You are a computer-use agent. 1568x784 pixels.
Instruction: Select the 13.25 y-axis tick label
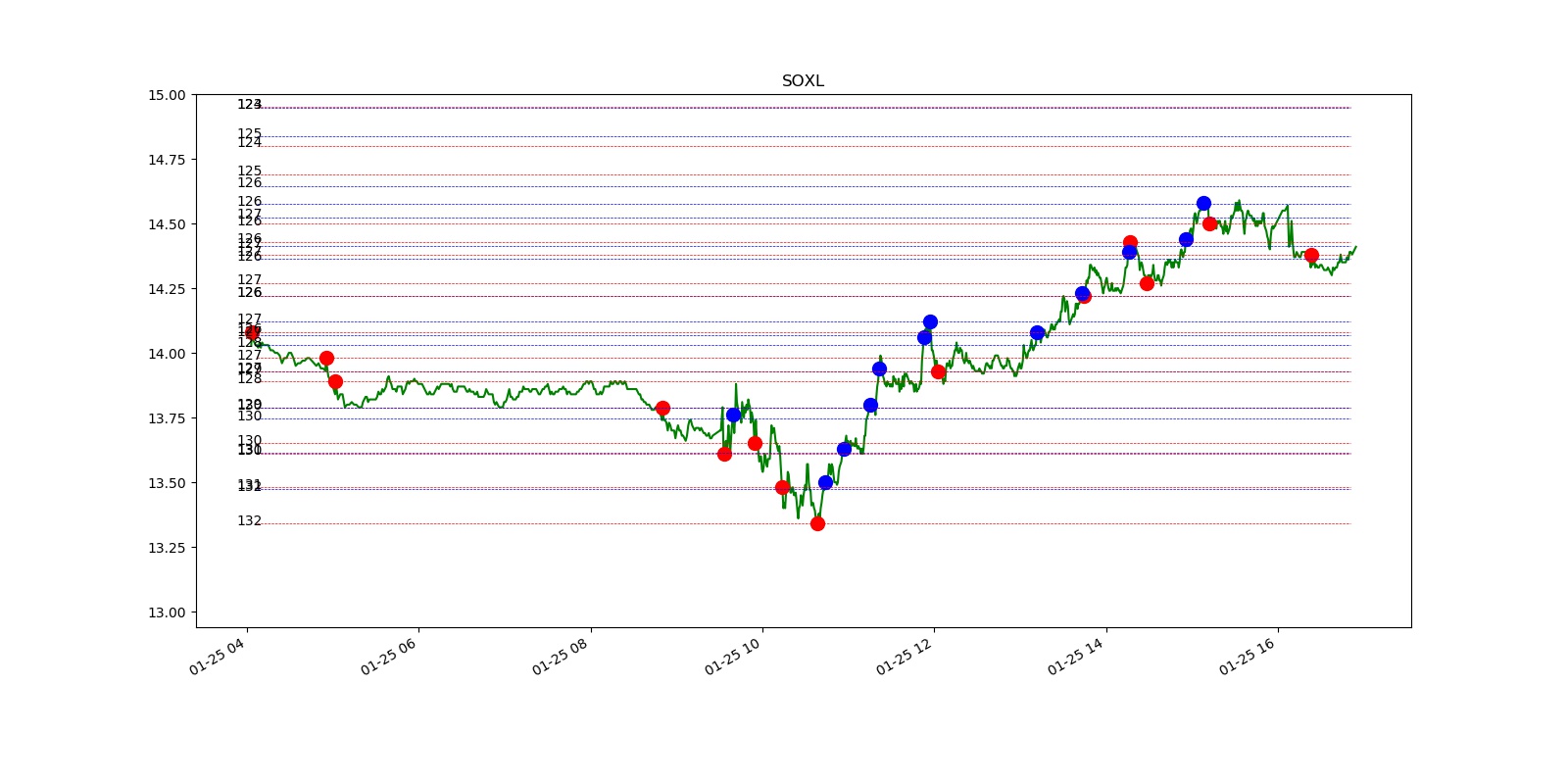[167, 548]
